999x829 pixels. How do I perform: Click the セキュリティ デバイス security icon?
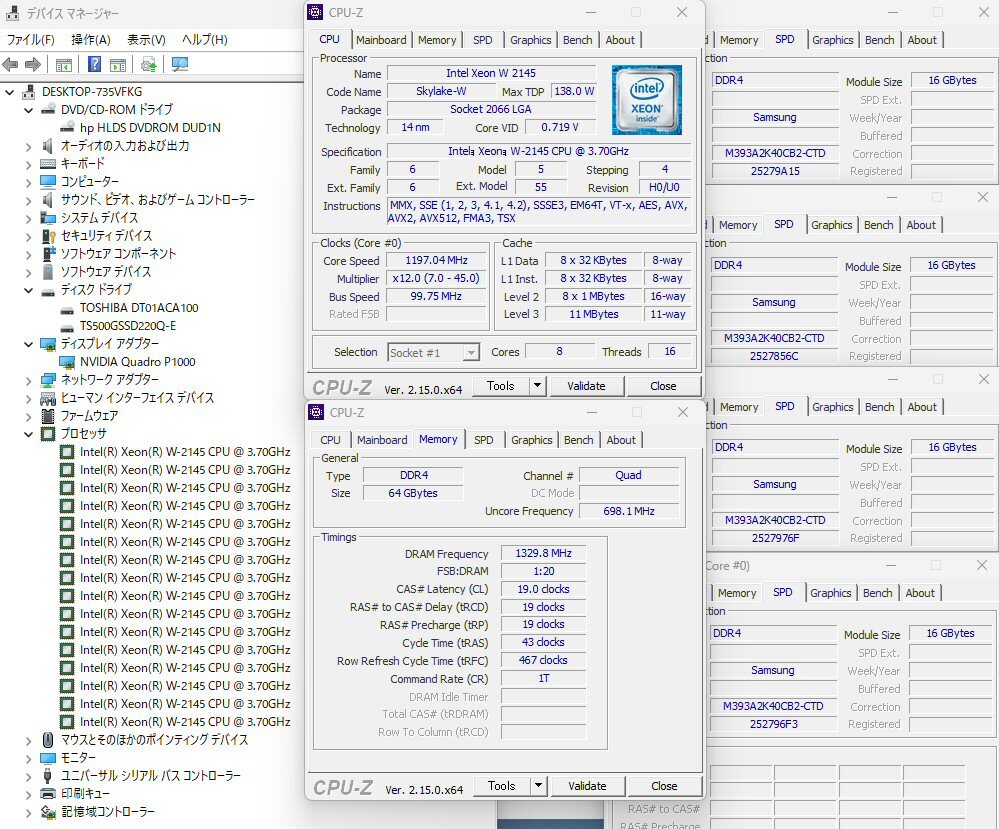coord(48,236)
